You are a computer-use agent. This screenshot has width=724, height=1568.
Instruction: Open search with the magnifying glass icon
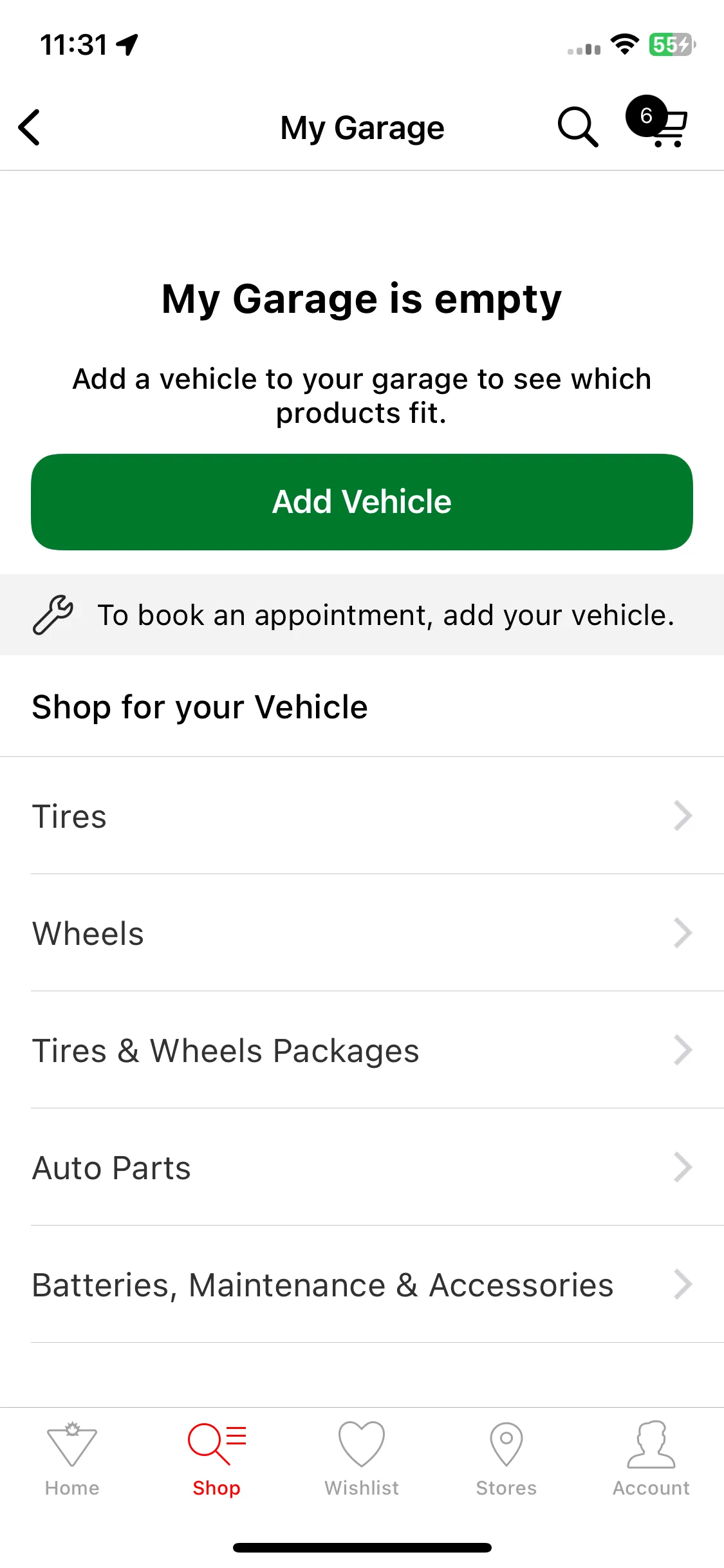(577, 127)
